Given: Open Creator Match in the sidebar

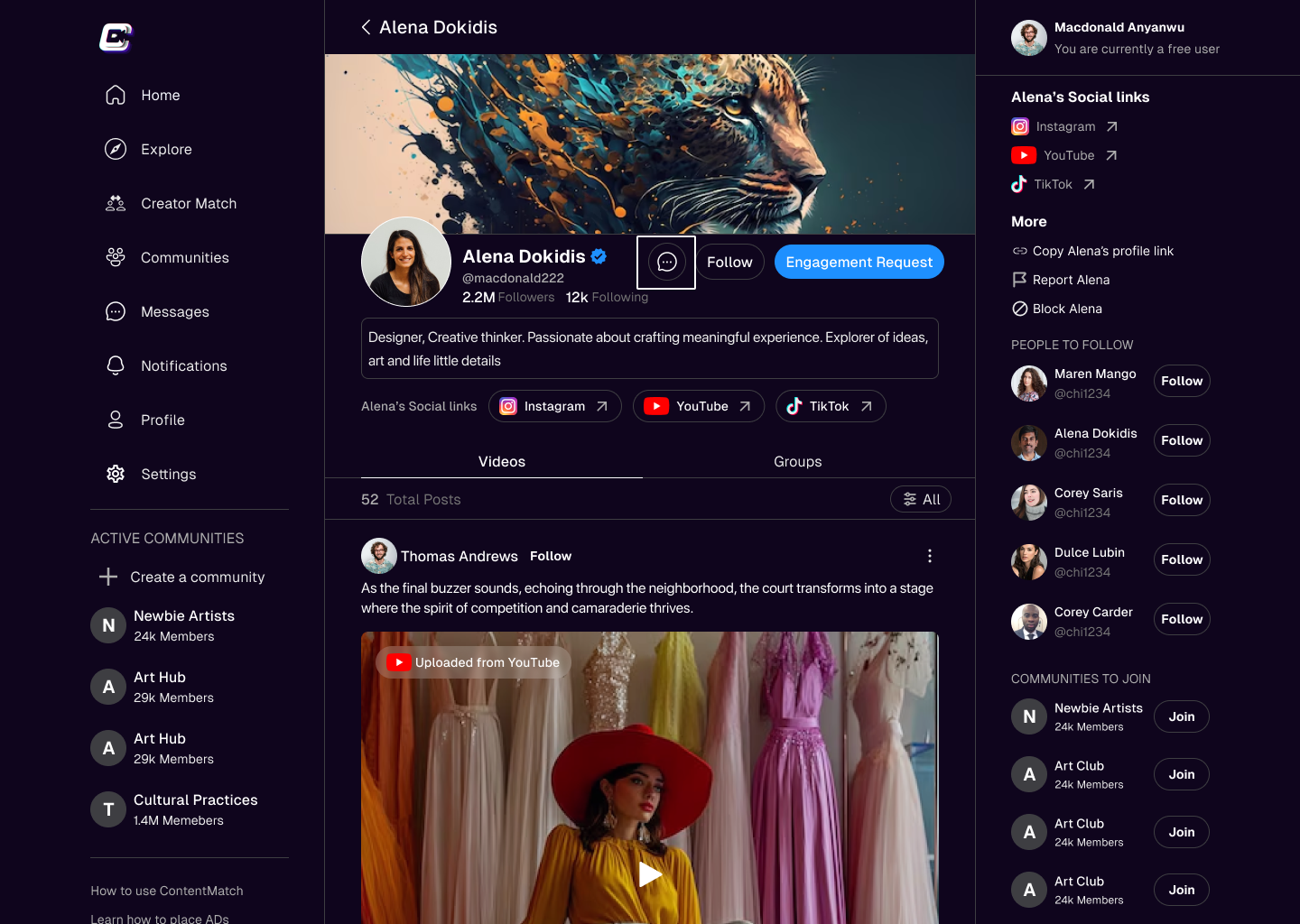Looking at the screenshot, I should (188, 204).
